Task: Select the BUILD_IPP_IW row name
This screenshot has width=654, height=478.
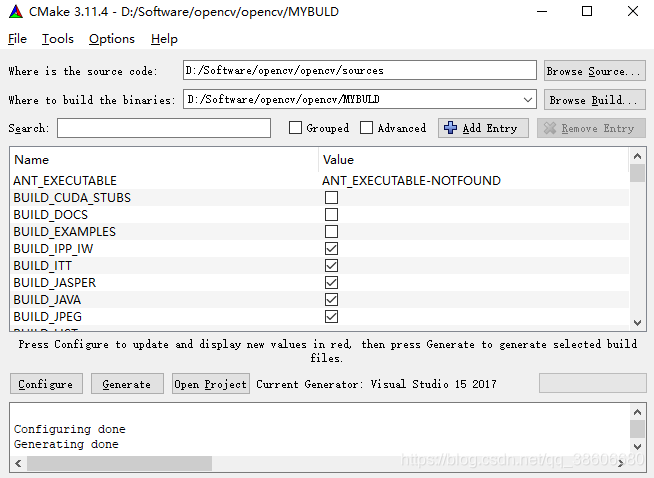Action: (x=53, y=249)
